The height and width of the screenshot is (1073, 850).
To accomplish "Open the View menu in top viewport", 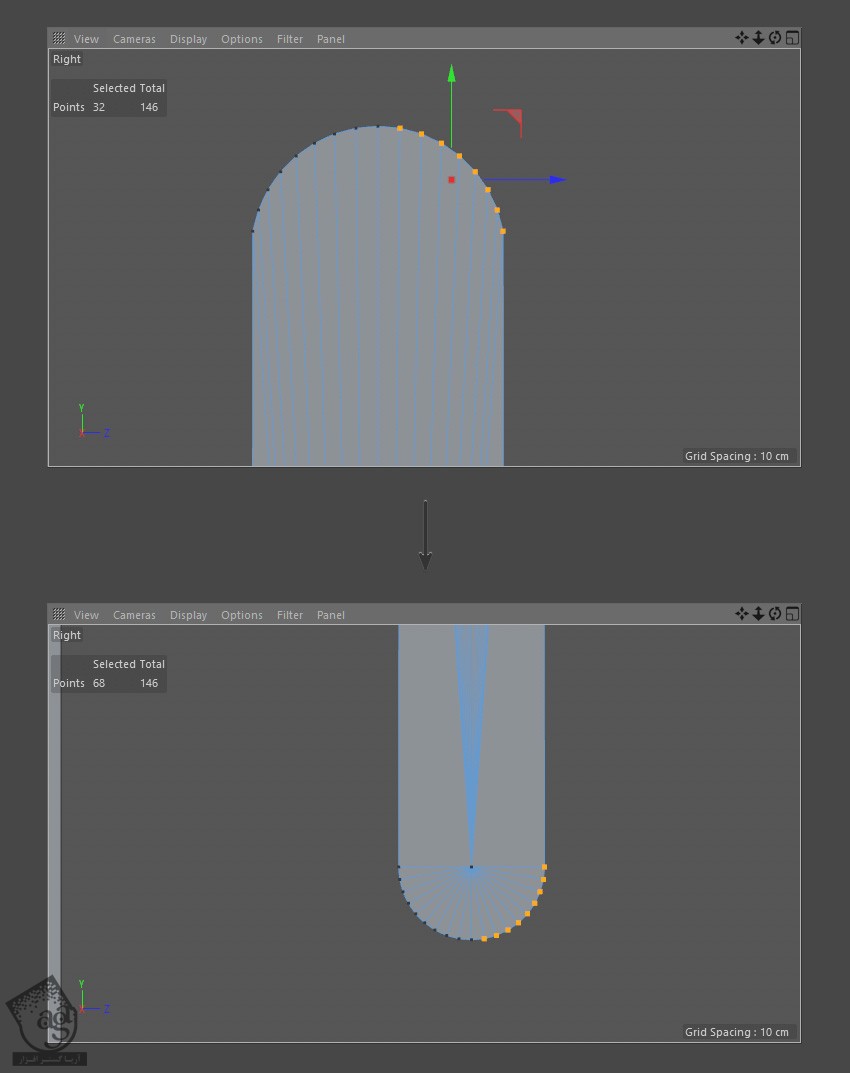I will coord(86,39).
